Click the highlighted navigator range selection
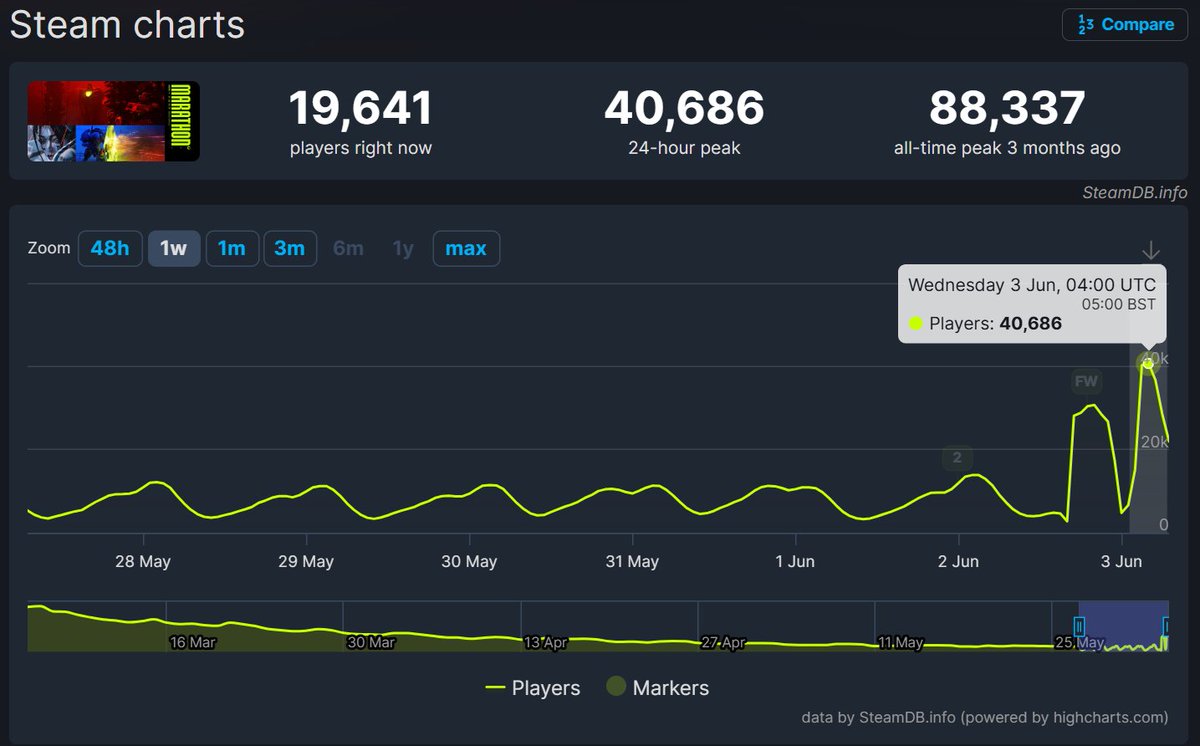 pos(1123,626)
